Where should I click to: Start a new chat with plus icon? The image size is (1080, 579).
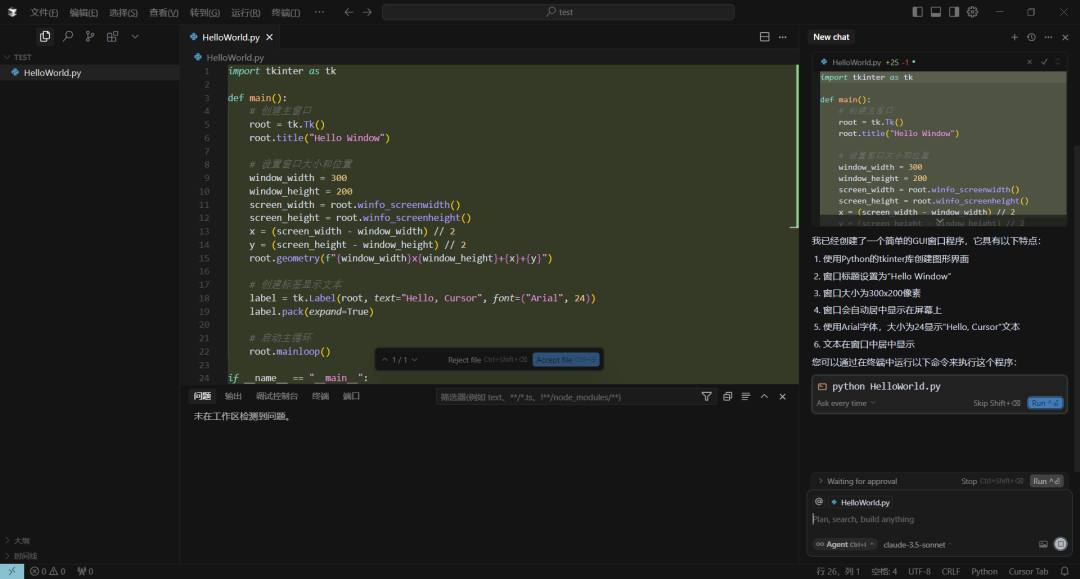(1014, 37)
